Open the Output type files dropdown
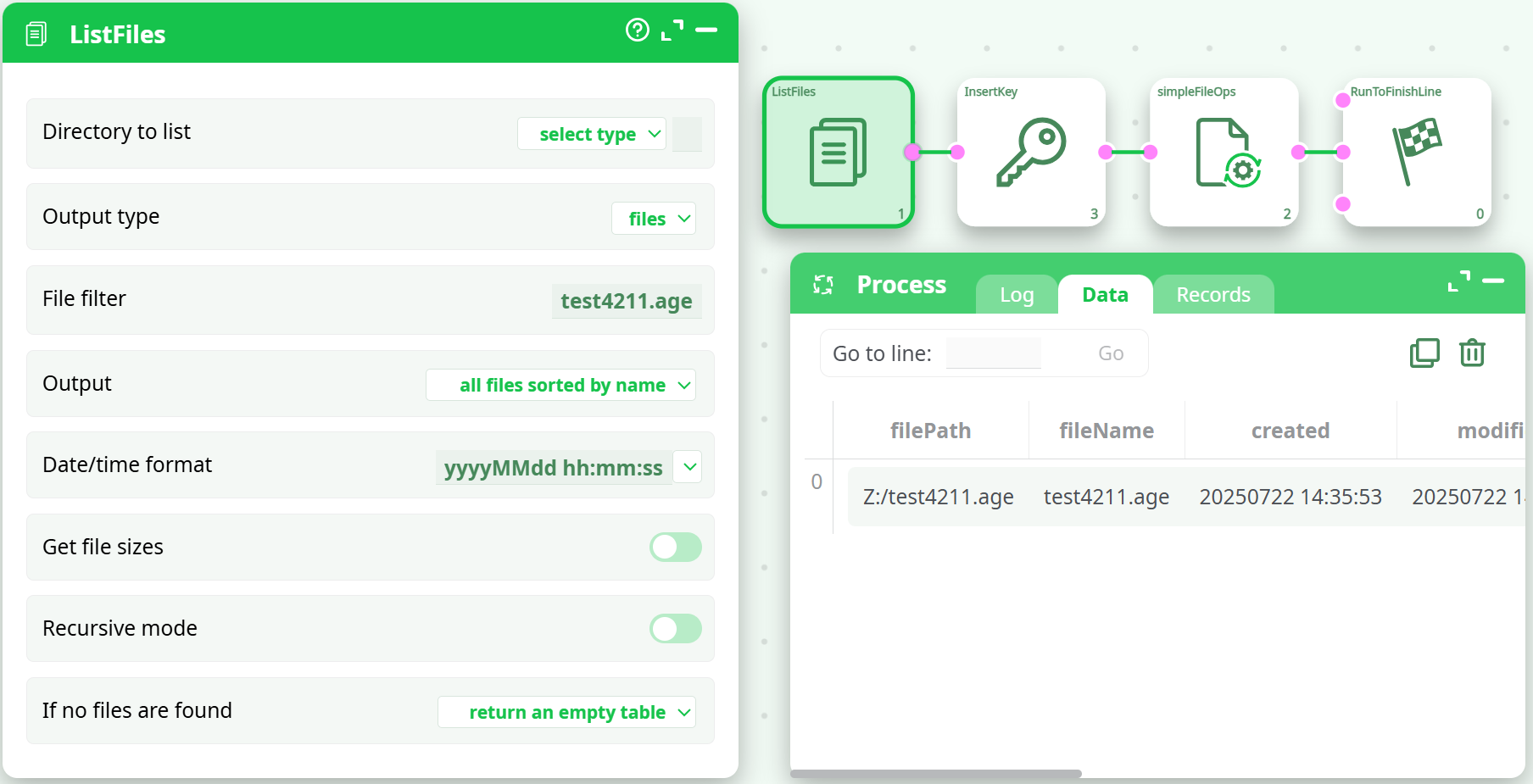 [x=654, y=219]
